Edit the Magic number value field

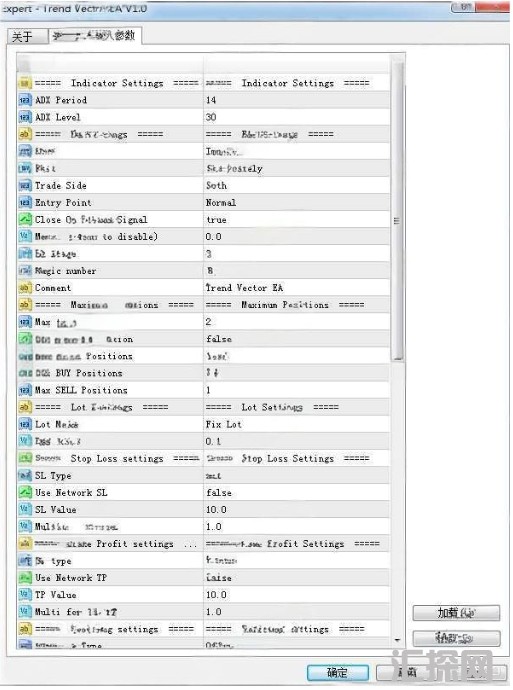point(297,271)
